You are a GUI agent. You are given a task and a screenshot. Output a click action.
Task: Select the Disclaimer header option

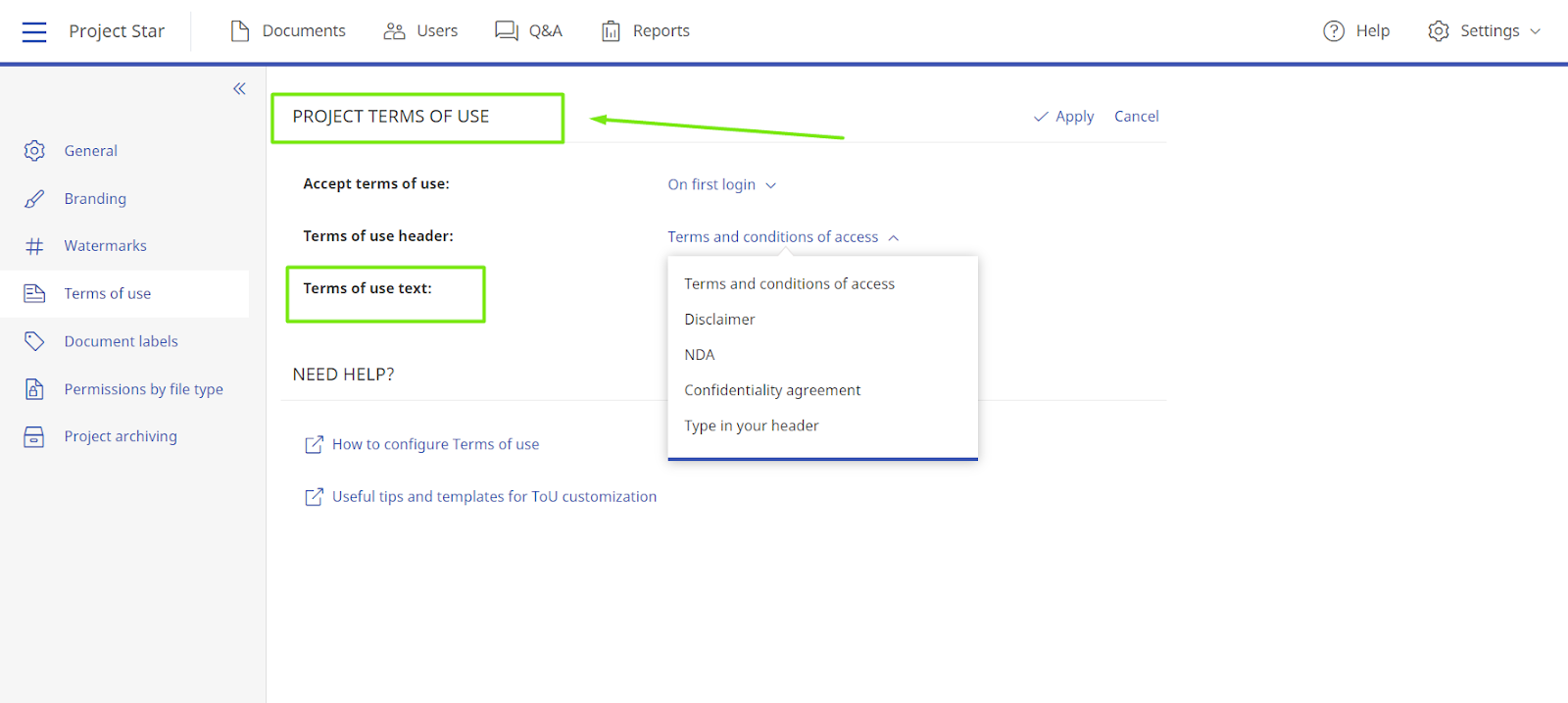click(719, 320)
